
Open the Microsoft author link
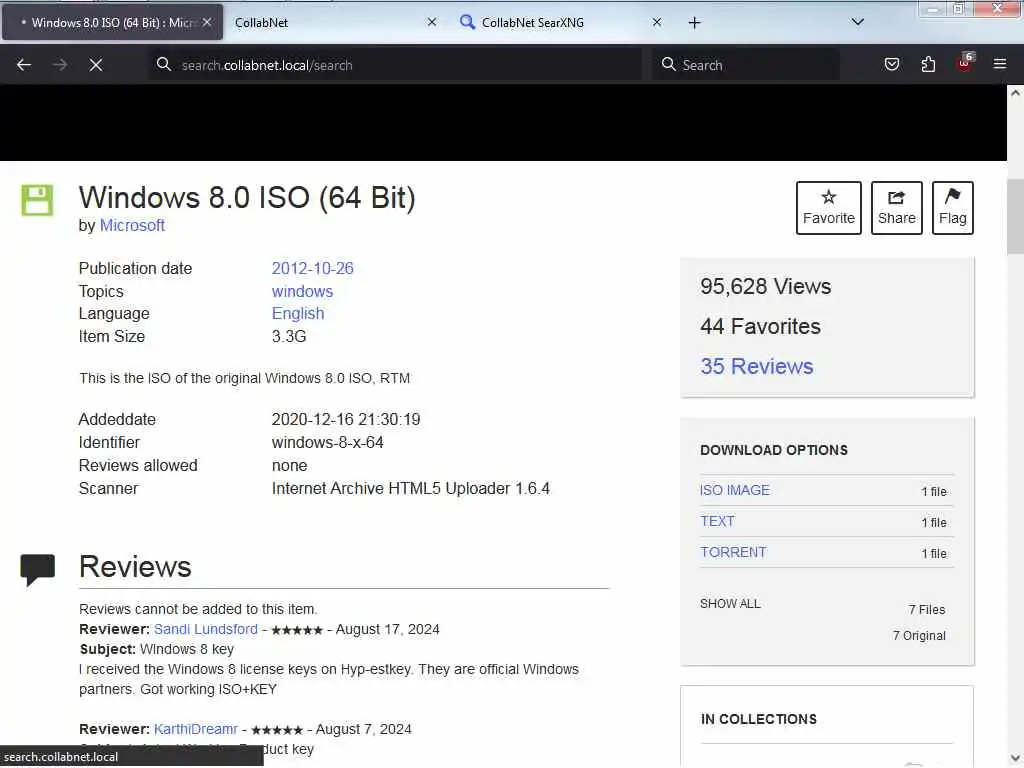pos(132,225)
